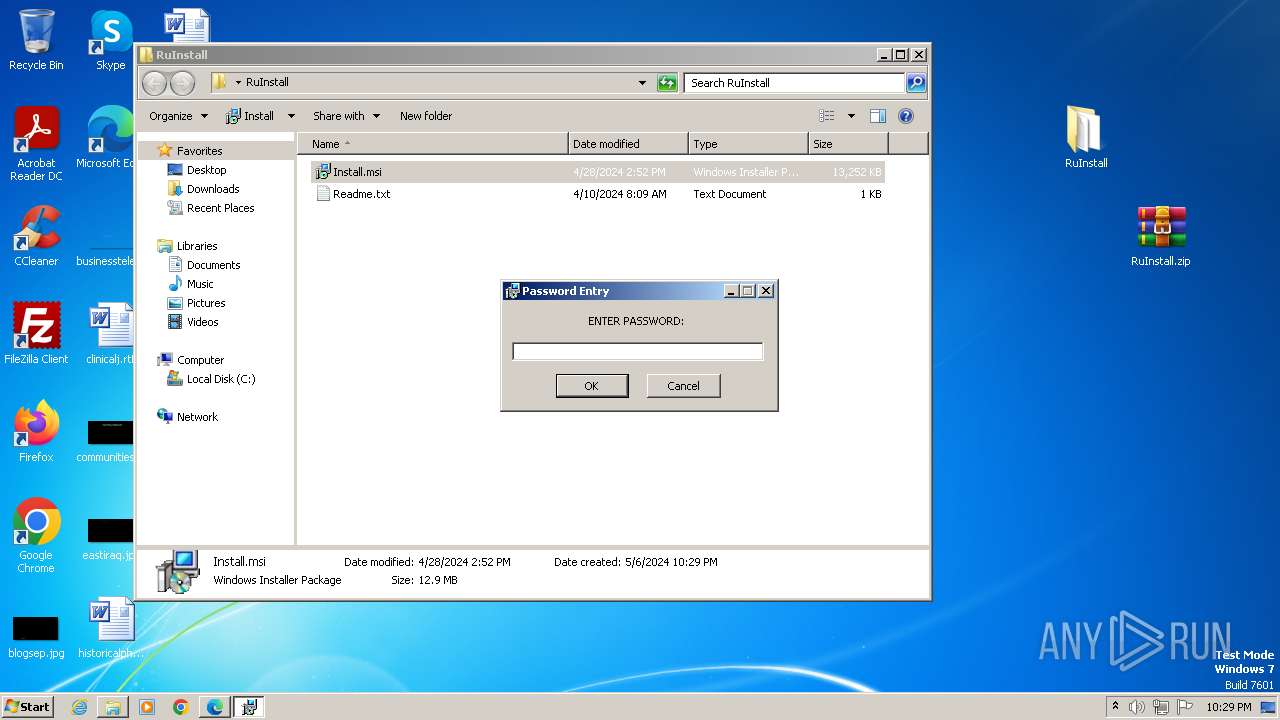Screen dimensions: 1280x720
Task: Change view with the views icon
Action: tap(826, 116)
